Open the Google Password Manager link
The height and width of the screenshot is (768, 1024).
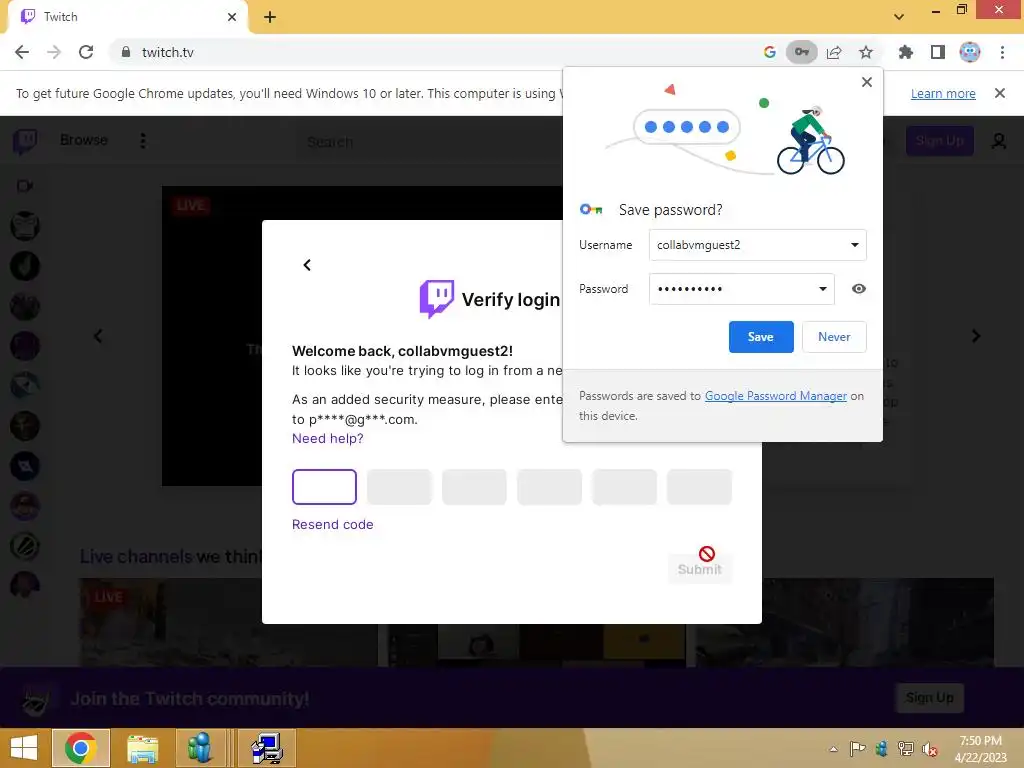tap(776, 396)
